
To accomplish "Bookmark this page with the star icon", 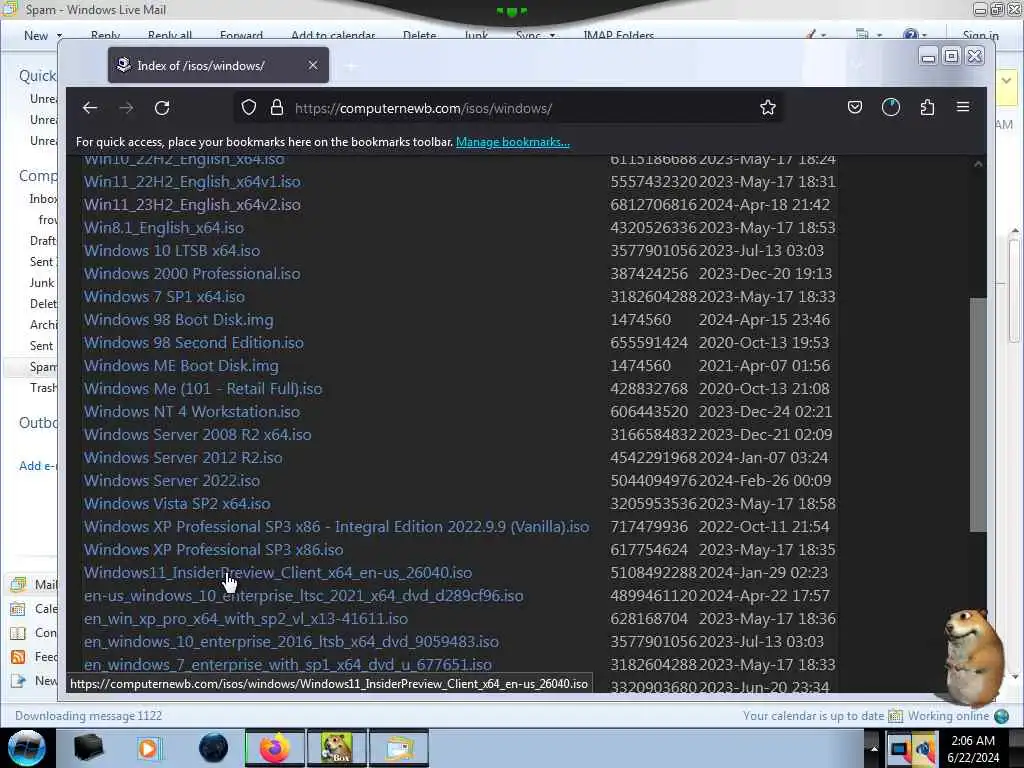I will click(768, 108).
